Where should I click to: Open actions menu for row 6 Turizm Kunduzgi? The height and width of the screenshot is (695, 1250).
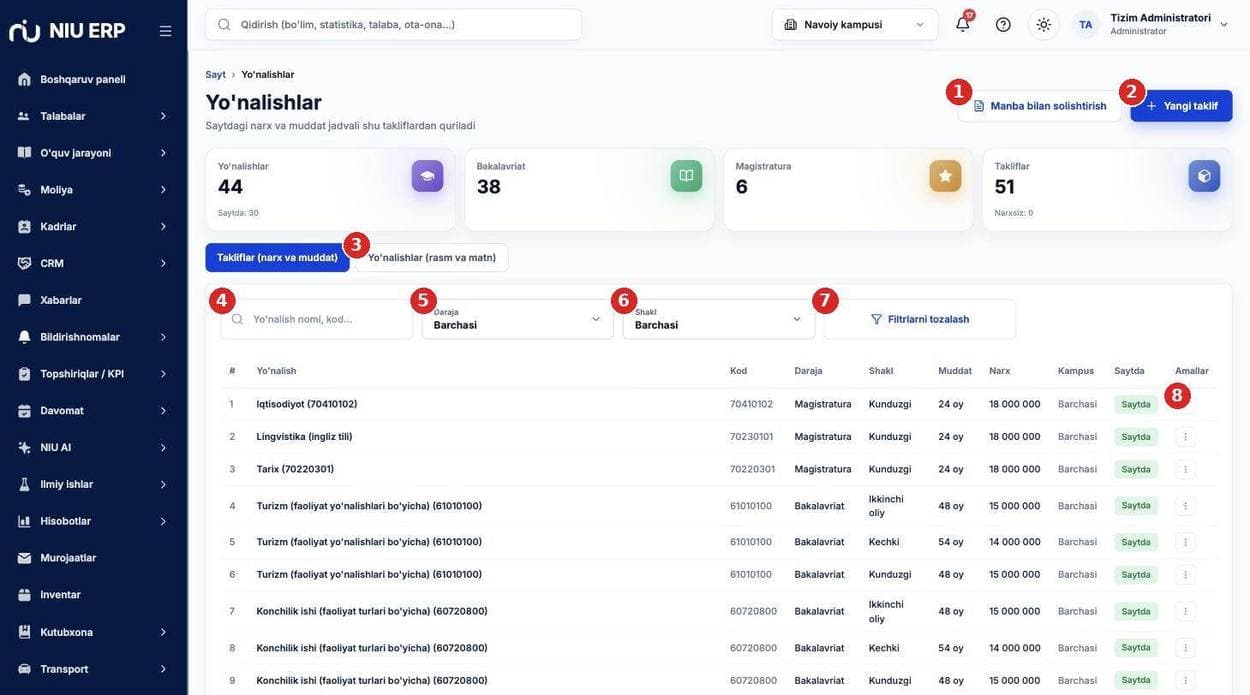tap(1185, 575)
